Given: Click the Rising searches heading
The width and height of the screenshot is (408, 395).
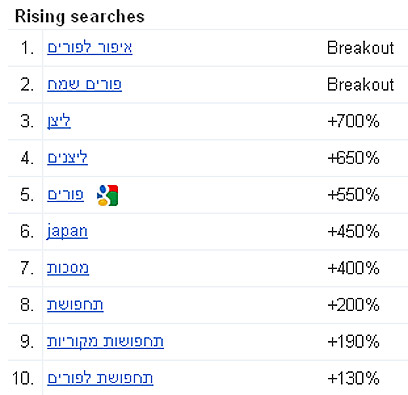Looking at the screenshot, I should (x=80, y=16).
